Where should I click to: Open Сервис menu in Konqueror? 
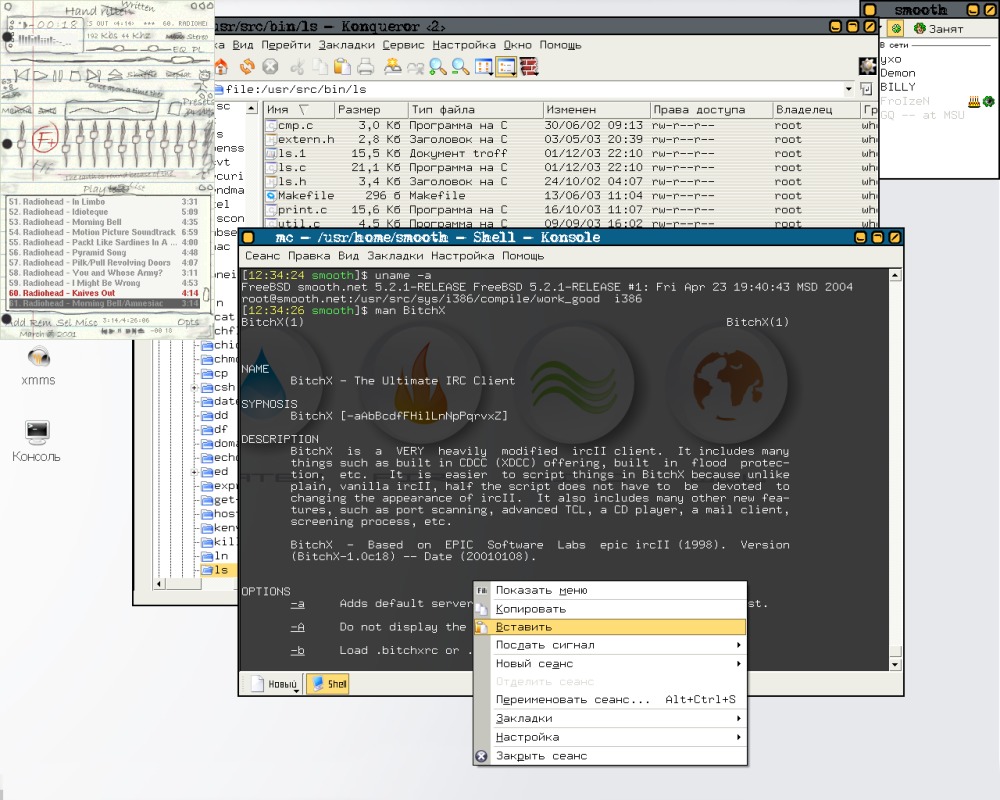pyautogui.click(x=403, y=45)
